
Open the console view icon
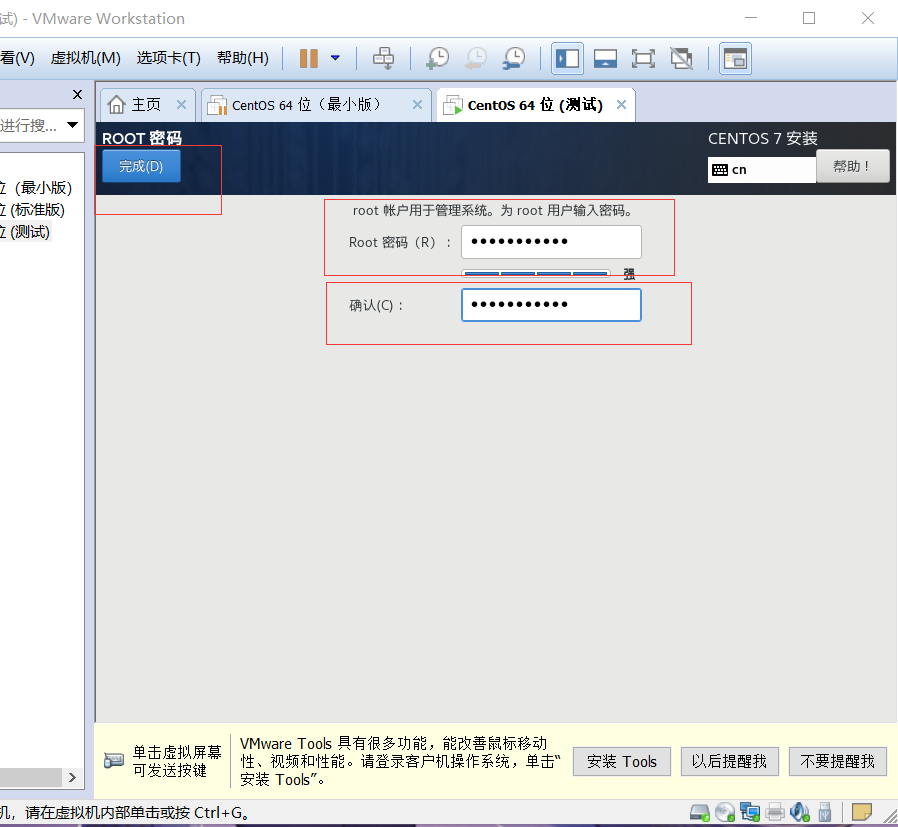click(x=735, y=58)
